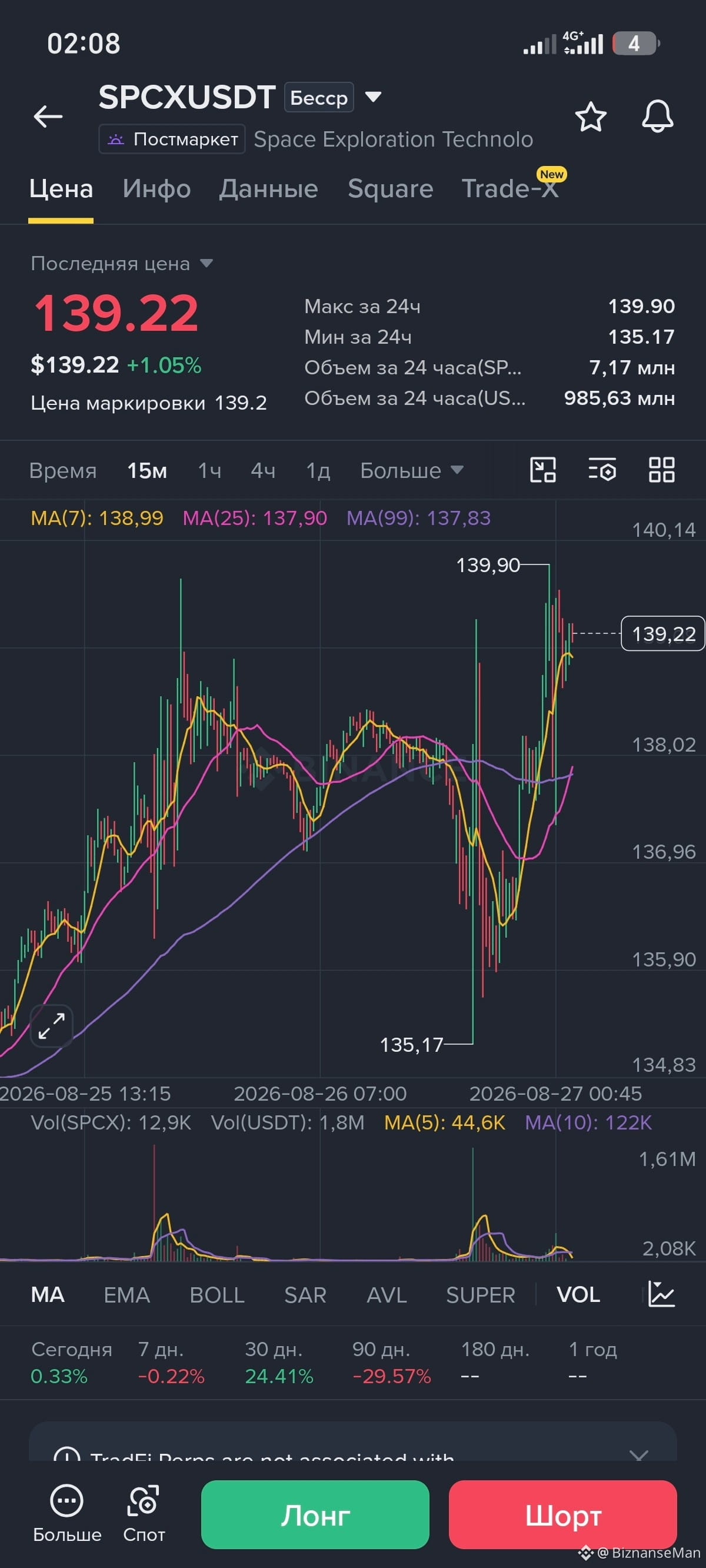Switch to the Данные tab
The height and width of the screenshot is (1568, 706).
click(268, 189)
